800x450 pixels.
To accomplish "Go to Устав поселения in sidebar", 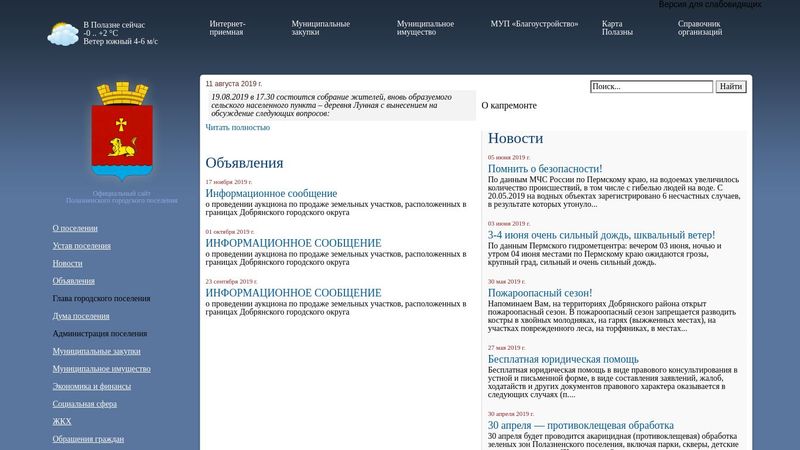I will (x=82, y=245).
